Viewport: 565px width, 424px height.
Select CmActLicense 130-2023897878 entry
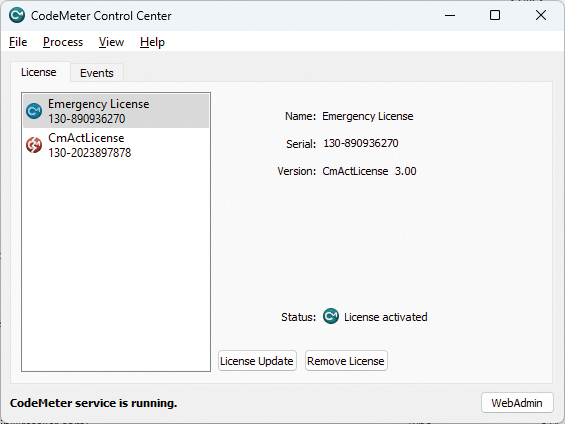point(116,145)
